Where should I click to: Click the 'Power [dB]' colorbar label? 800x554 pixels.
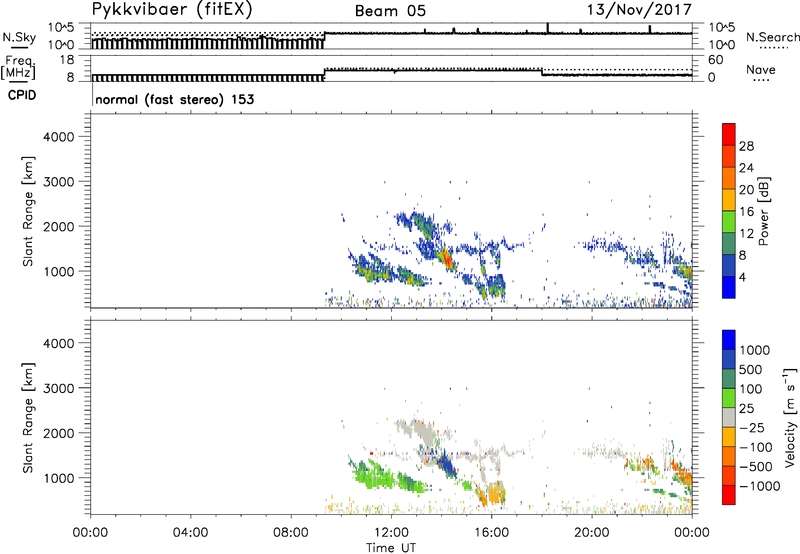tap(763, 211)
